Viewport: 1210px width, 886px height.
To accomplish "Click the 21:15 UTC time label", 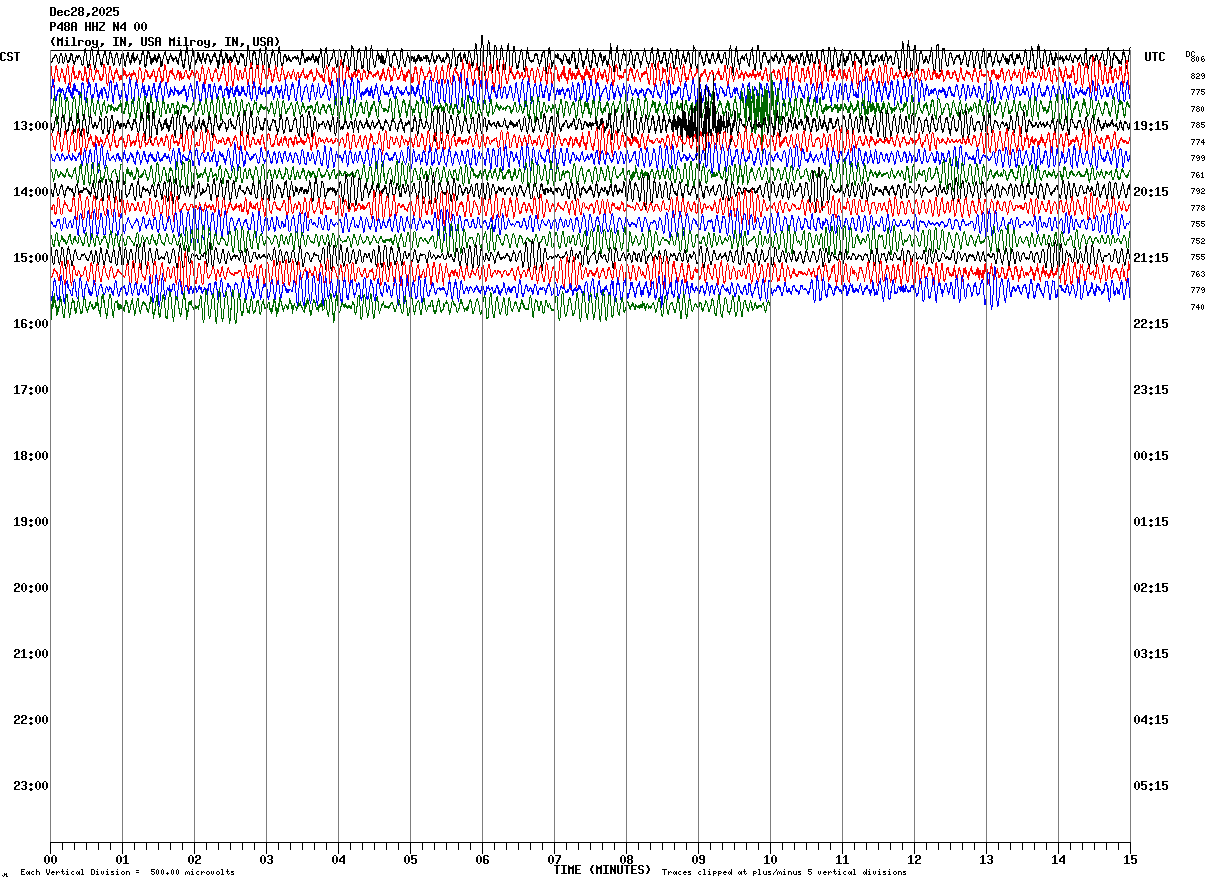I will (1151, 258).
